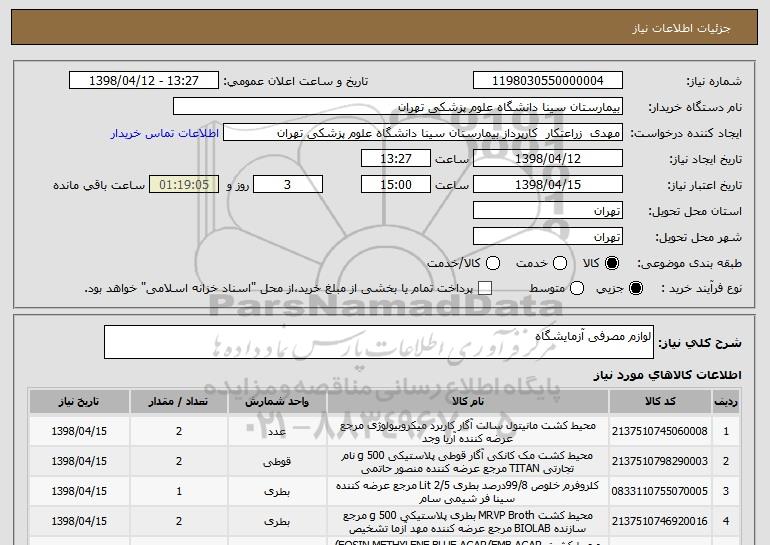Click the تاریخ نیاز column header
770x545 pixels.
click(x=79, y=402)
